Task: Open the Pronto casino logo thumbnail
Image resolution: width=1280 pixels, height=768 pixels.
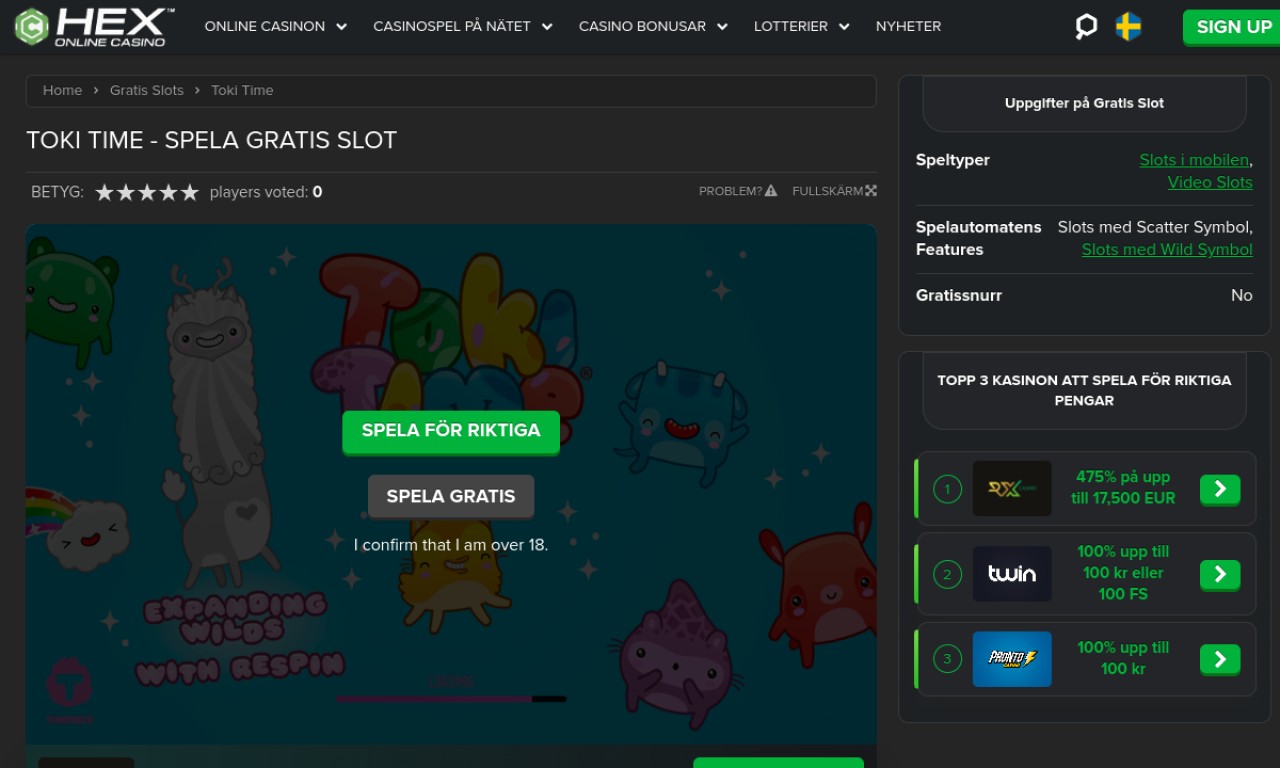Action: click(1012, 659)
